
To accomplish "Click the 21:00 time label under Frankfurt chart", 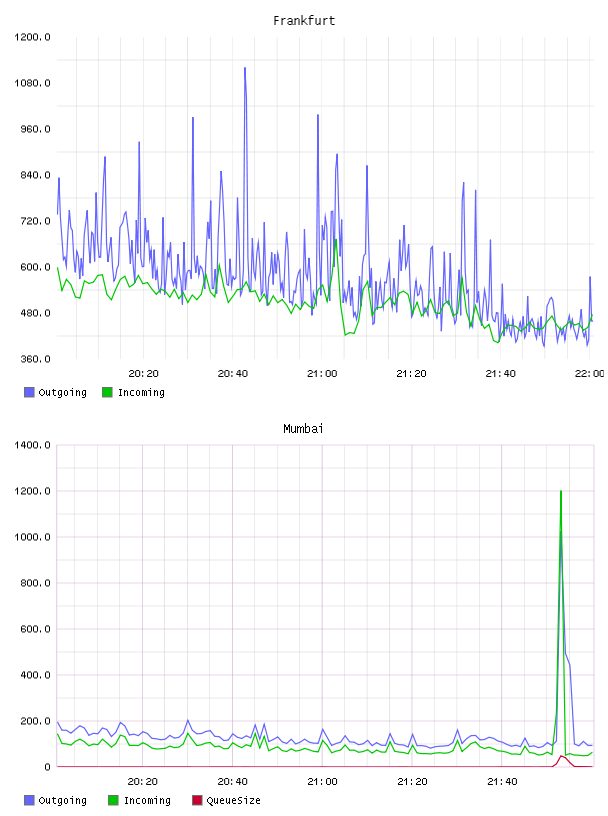I will point(322,374).
